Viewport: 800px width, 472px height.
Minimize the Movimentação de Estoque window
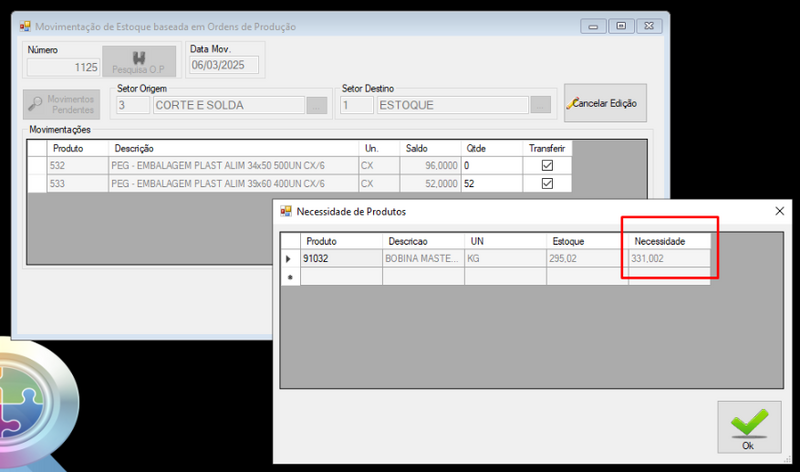pos(593,26)
